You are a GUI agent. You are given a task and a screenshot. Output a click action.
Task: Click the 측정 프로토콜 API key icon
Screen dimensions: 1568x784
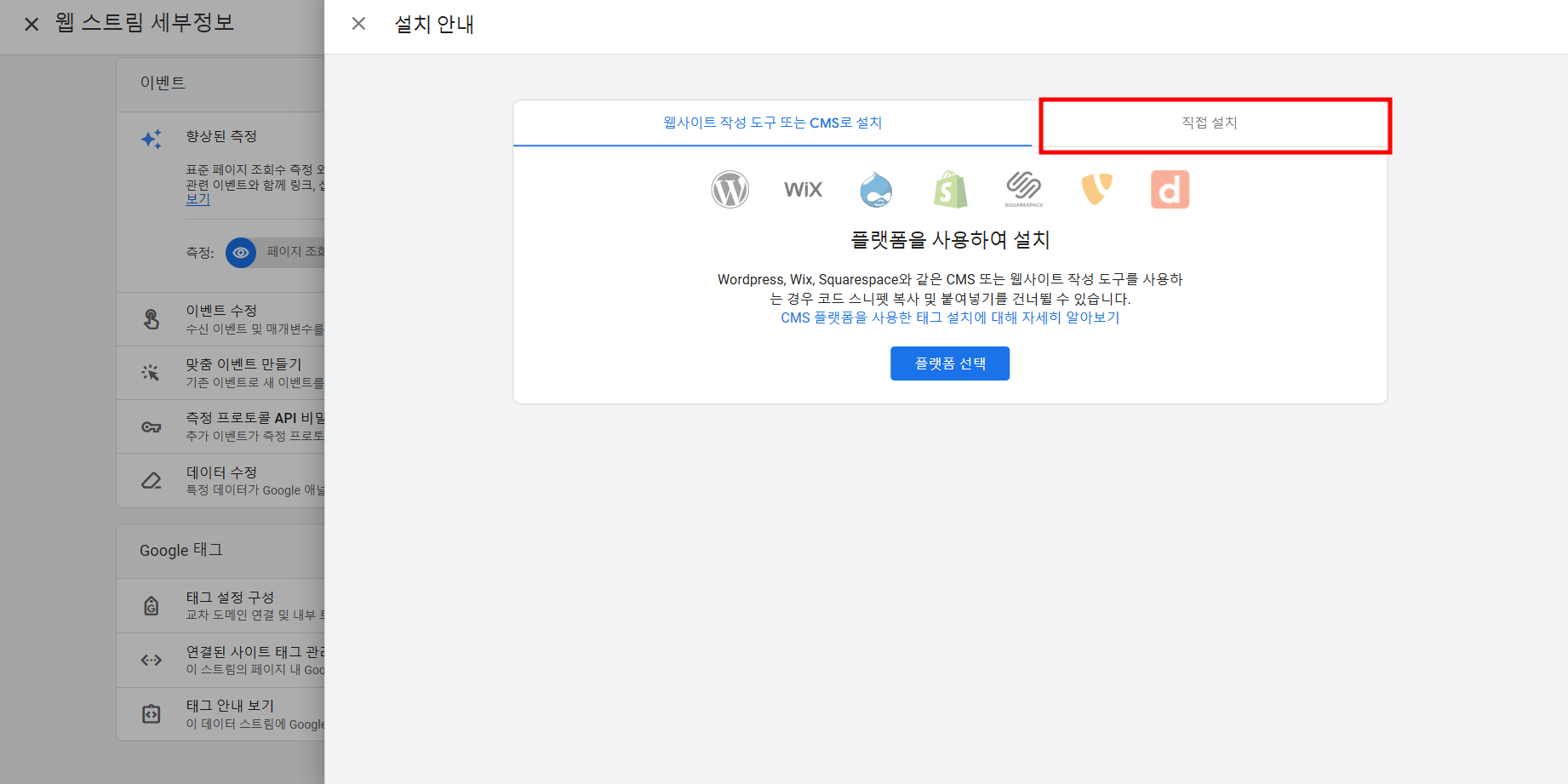pyautogui.click(x=152, y=427)
